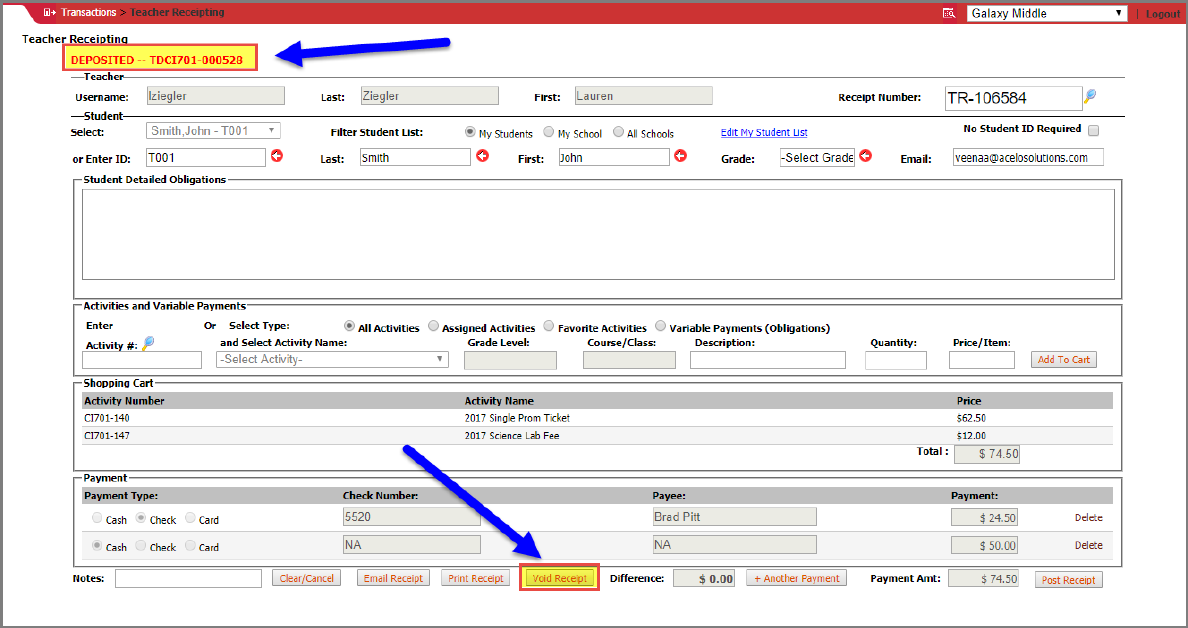Delete the $50.00 cash payment
The width and height of the screenshot is (1188, 628).
(x=1089, y=545)
